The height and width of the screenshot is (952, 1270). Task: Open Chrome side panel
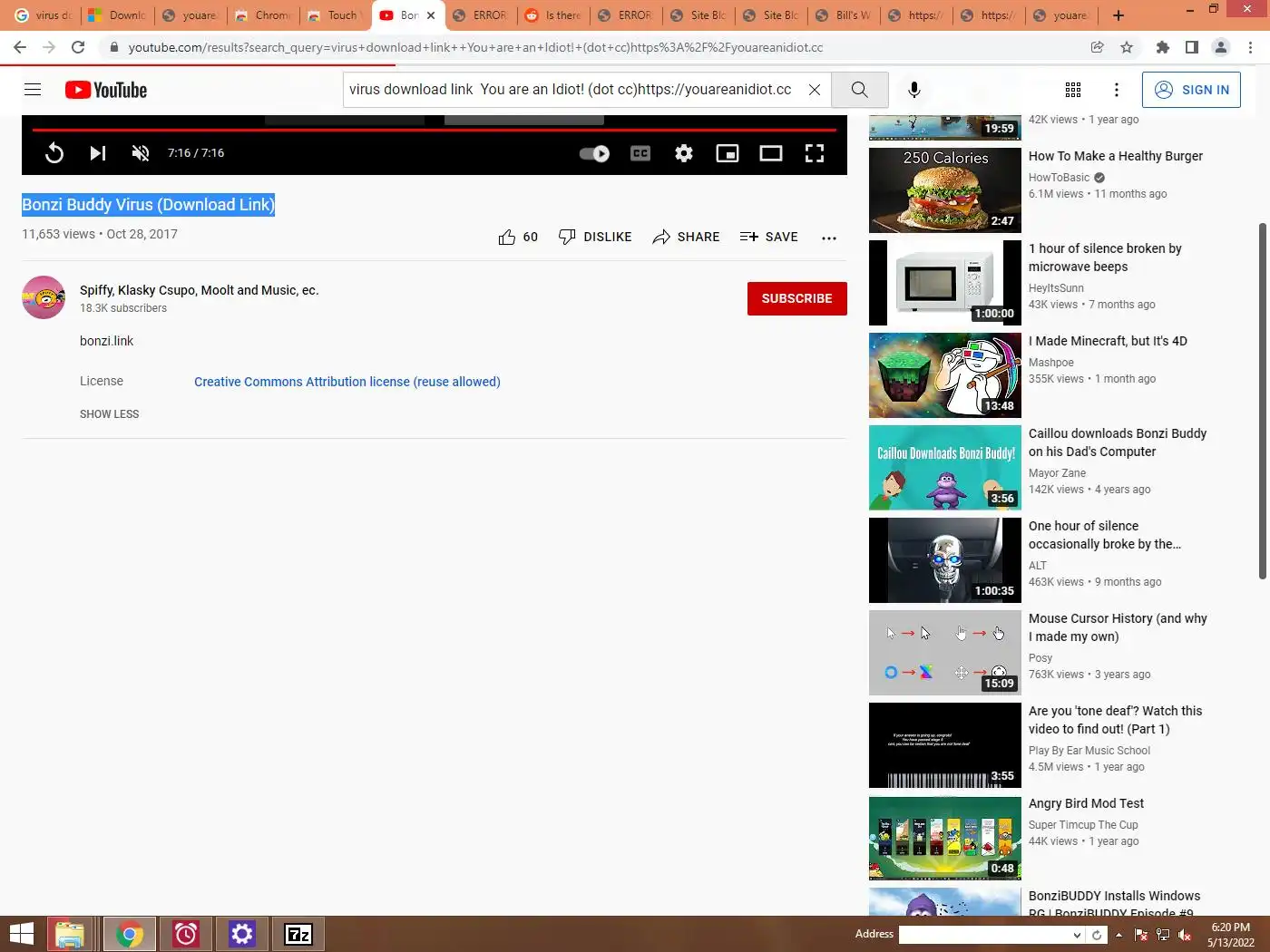tap(1192, 47)
